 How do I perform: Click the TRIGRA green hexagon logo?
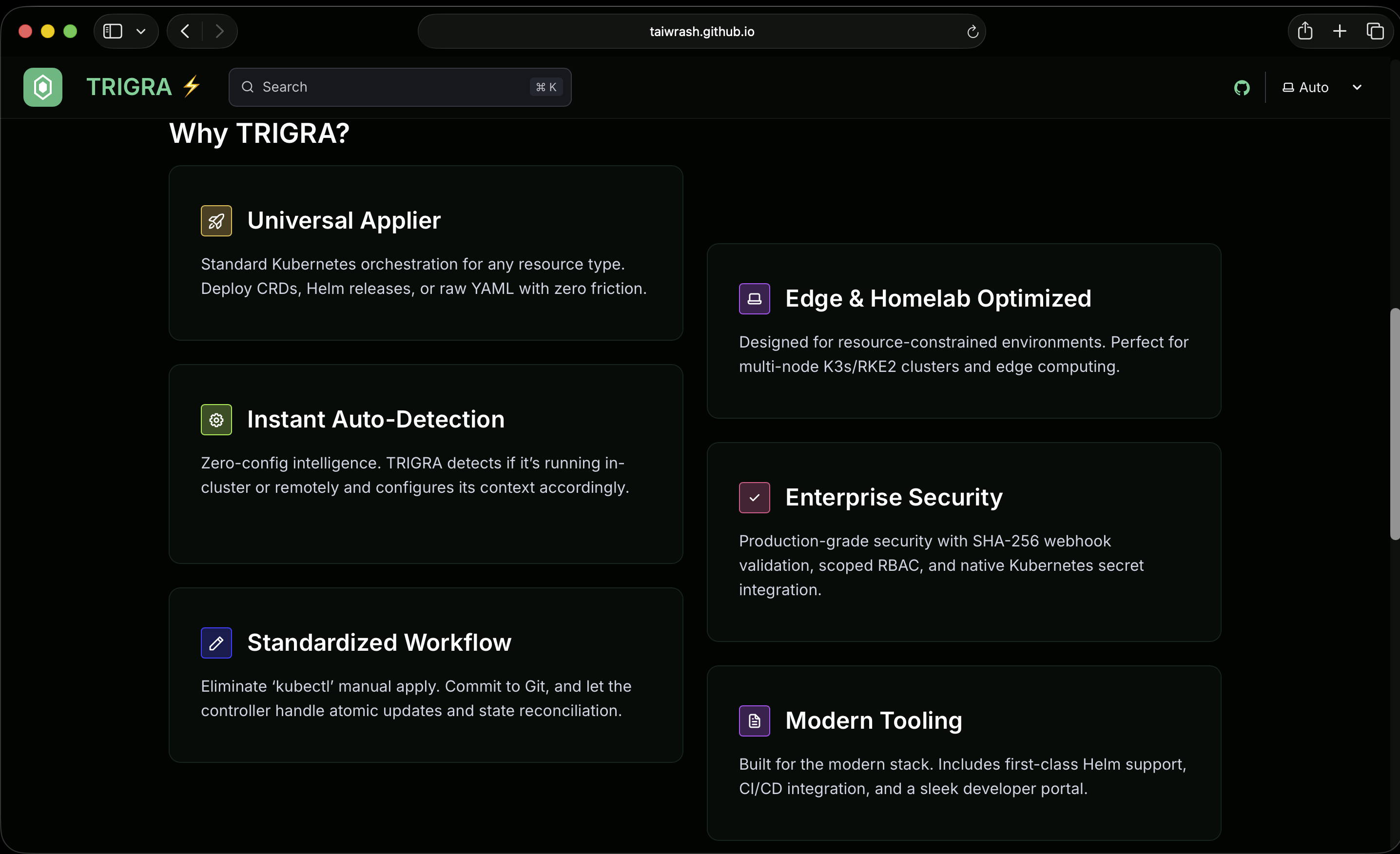point(42,87)
